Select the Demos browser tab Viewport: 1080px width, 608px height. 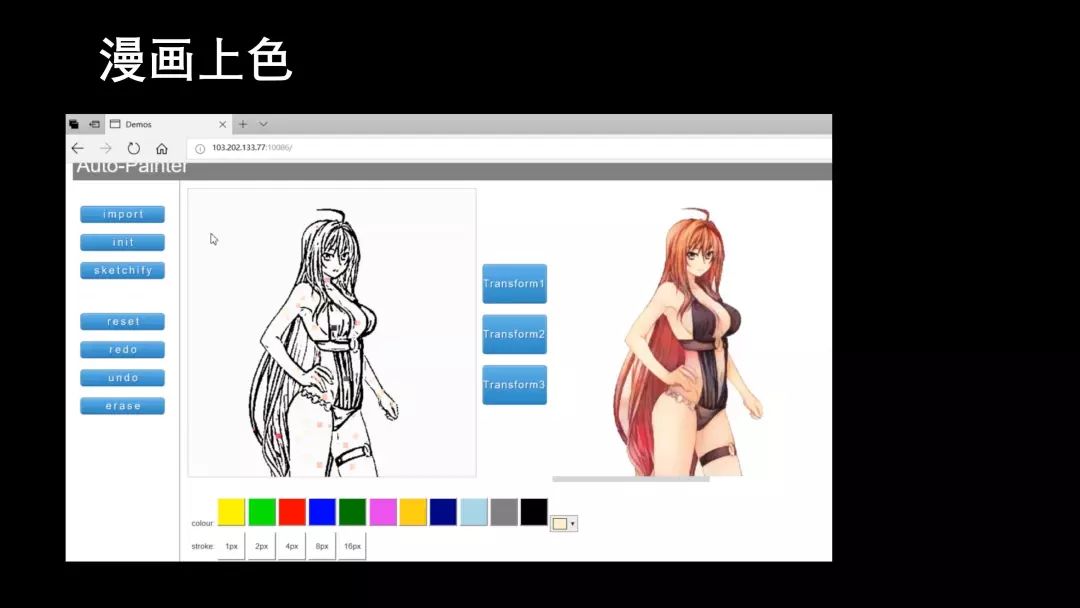click(x=168, y=124)
